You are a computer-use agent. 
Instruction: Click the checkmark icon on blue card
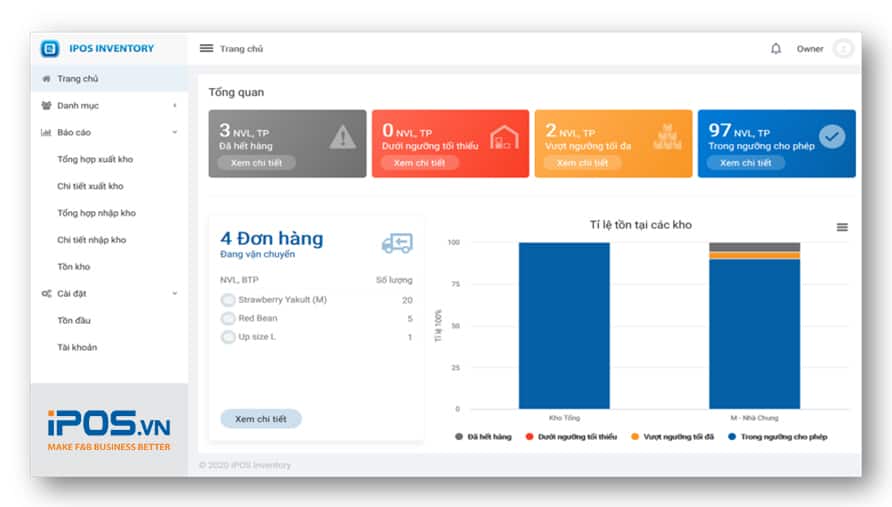[831, 137]
